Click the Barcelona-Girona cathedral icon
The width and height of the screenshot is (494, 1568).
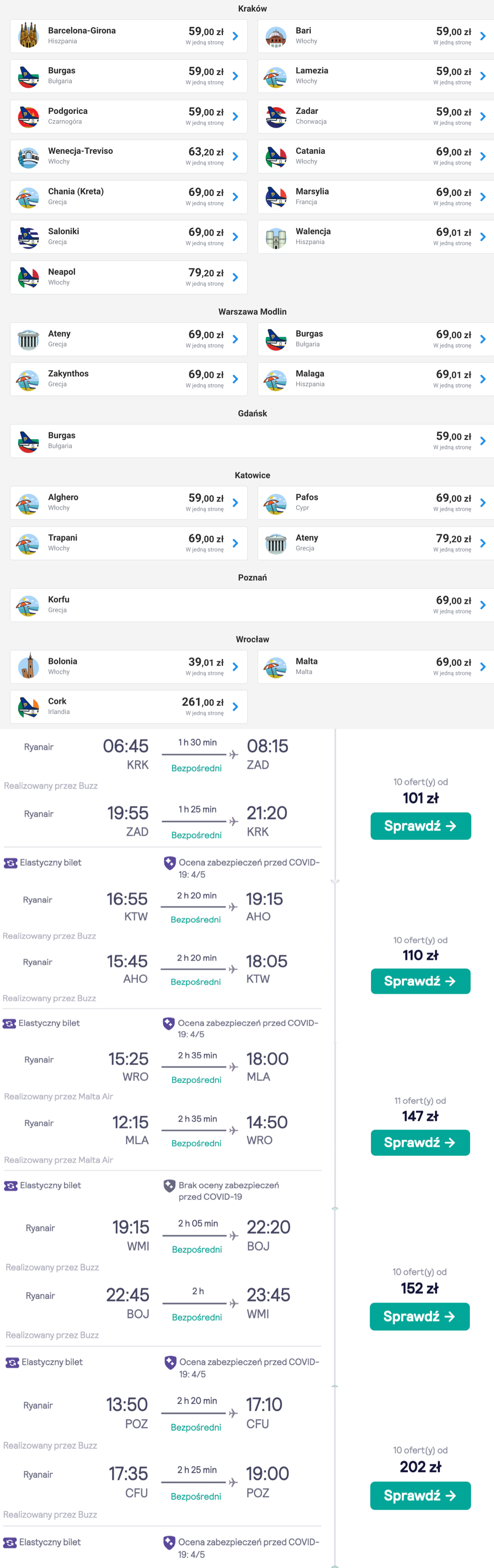click(28, 36)
